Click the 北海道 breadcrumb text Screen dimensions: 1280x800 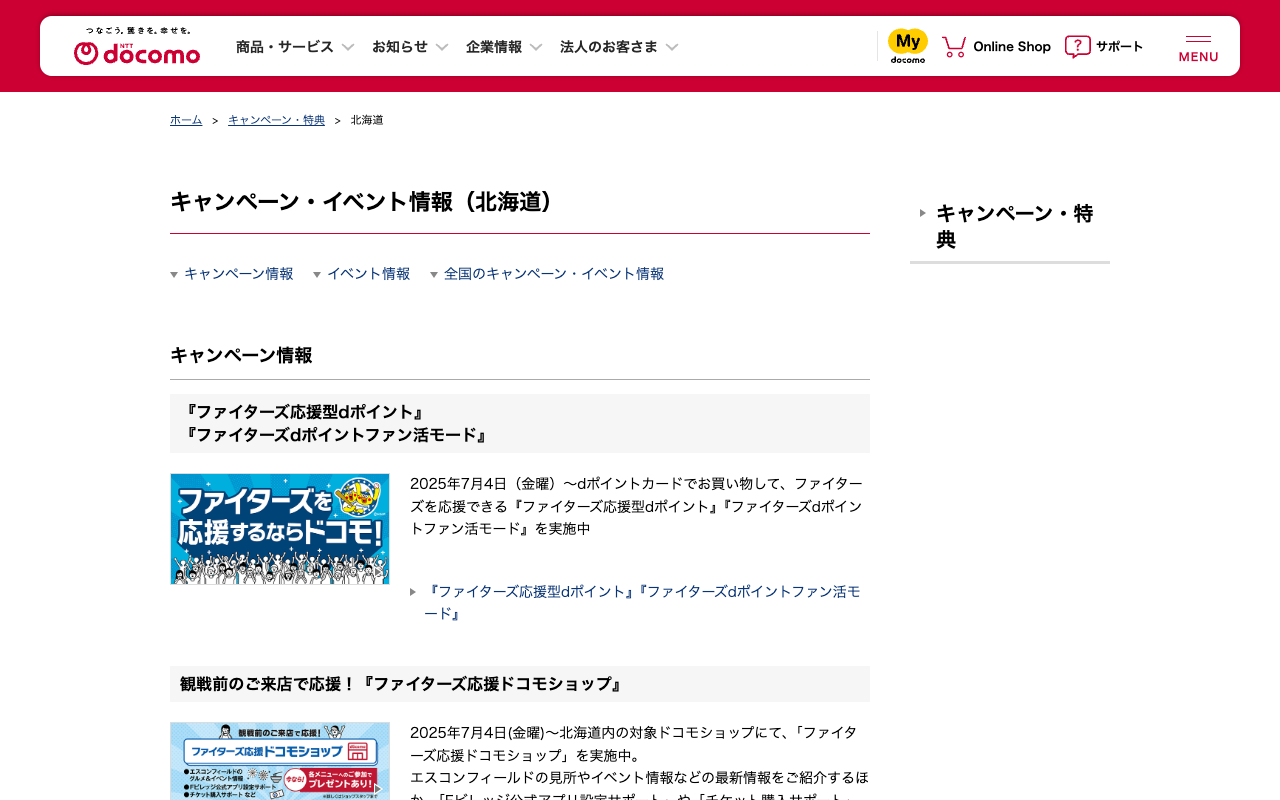pos(367,120)
